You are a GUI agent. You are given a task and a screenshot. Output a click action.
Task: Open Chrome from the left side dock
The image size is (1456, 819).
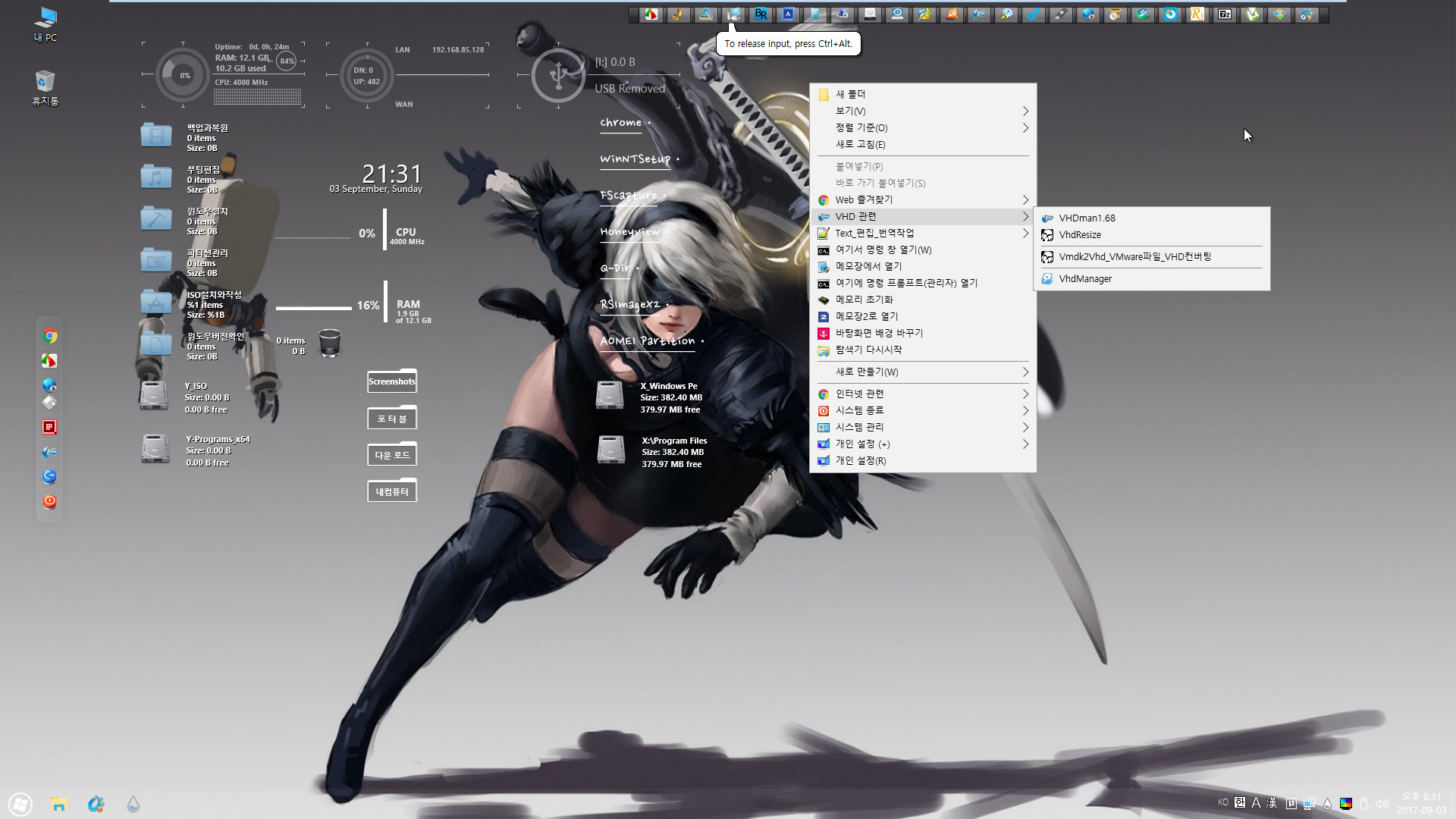[49, 336]
